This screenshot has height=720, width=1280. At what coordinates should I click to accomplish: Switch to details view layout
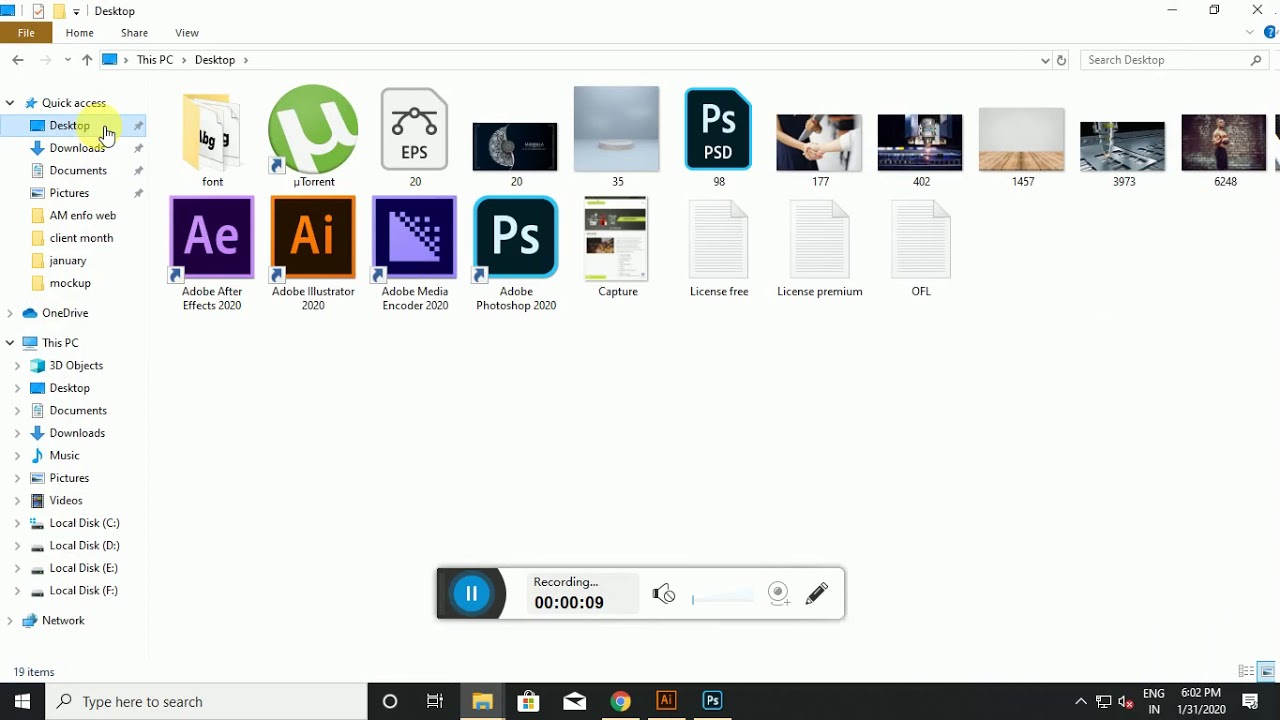pos(1246,671)
